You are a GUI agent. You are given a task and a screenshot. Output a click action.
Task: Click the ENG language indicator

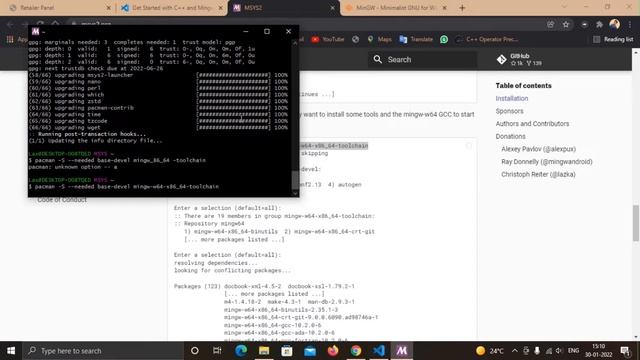click(573, 351)
